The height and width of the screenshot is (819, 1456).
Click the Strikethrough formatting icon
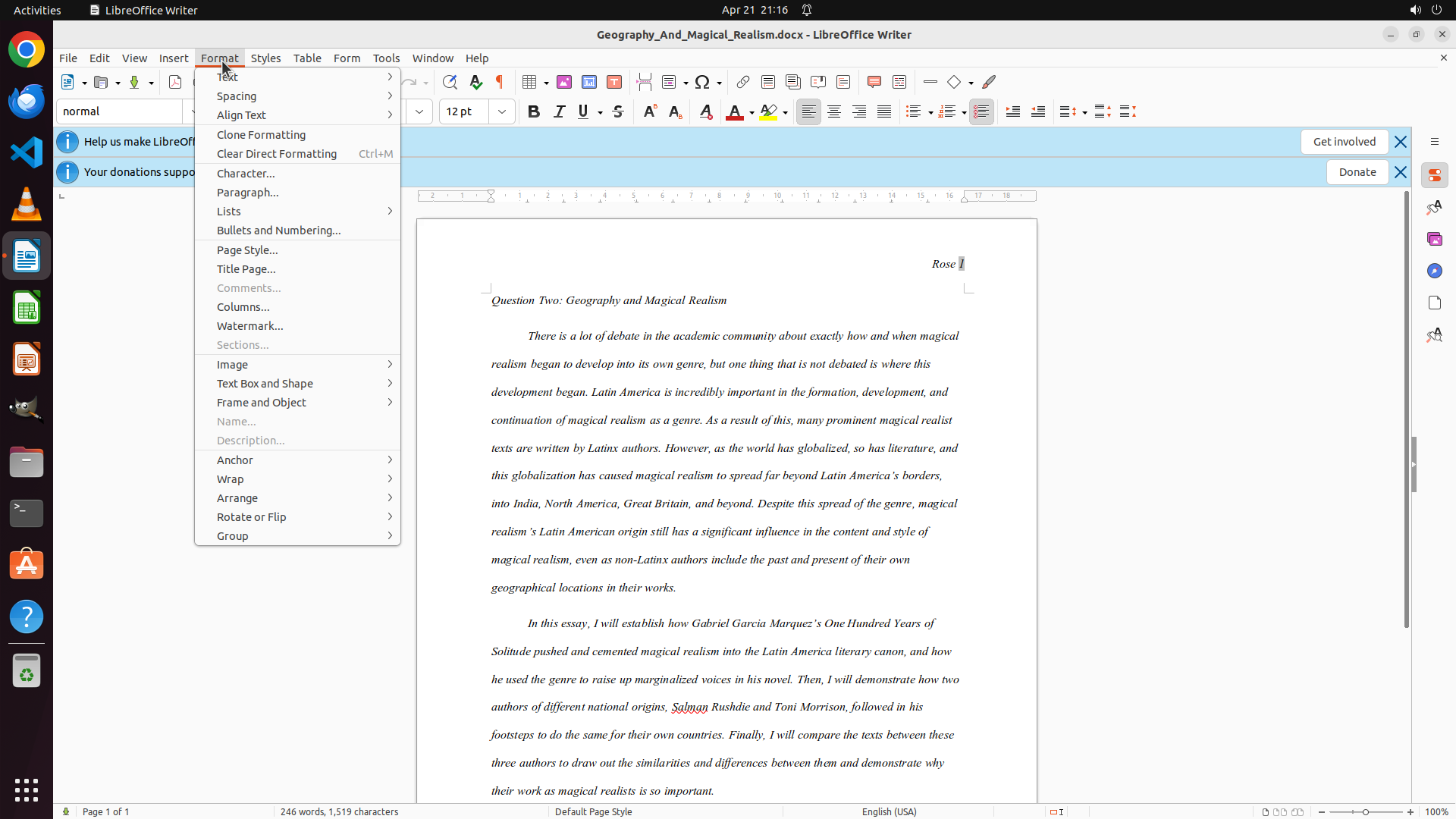618,111
